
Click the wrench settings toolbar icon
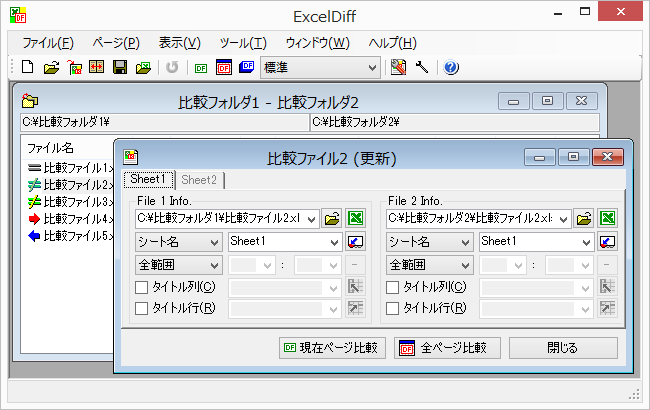pyautogui.click(x=422, y=67)
